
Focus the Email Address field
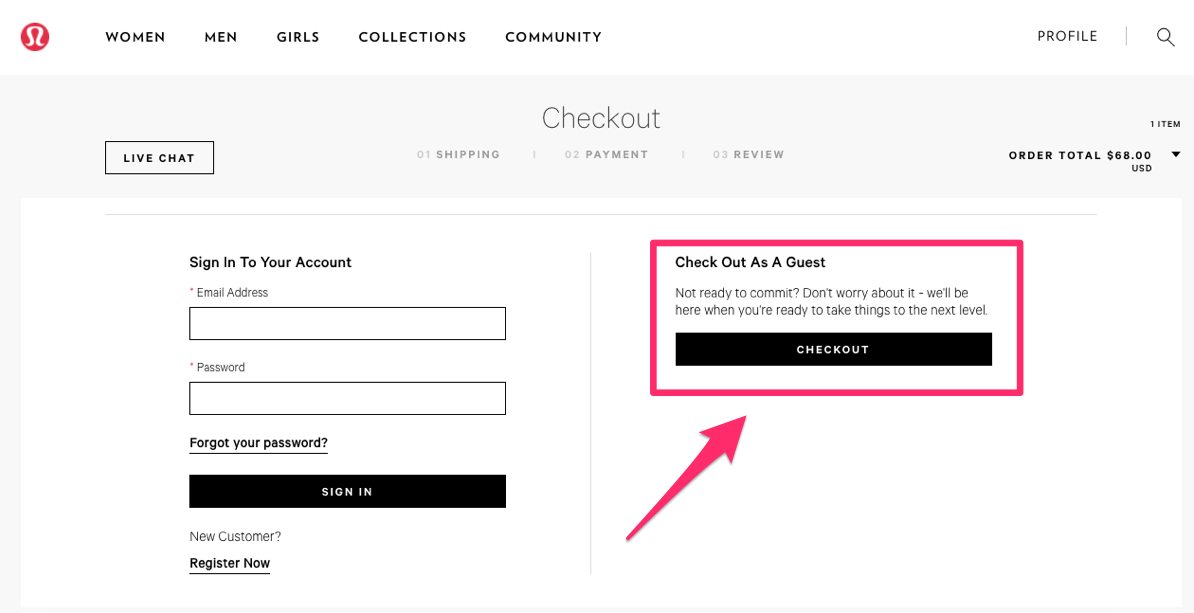(347, 324)
